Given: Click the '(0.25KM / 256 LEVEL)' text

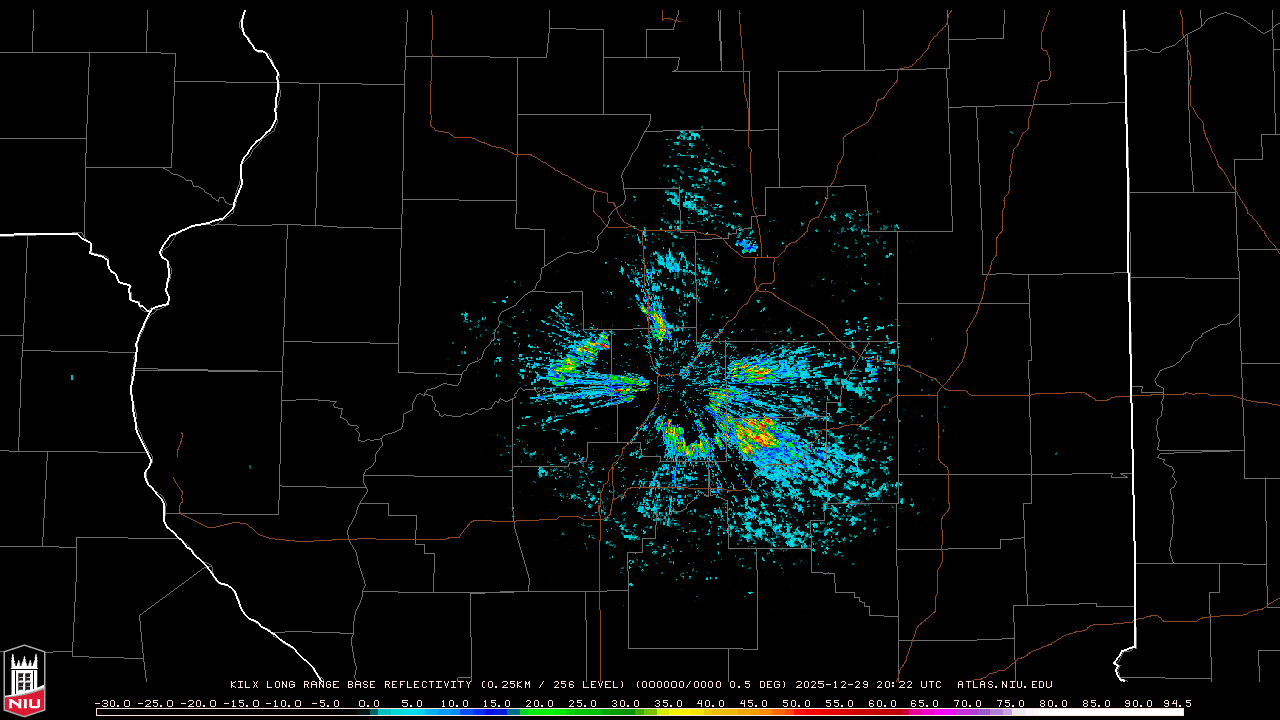Looking at the screenshot, I should pyautogui.click(x=553, y=685).
